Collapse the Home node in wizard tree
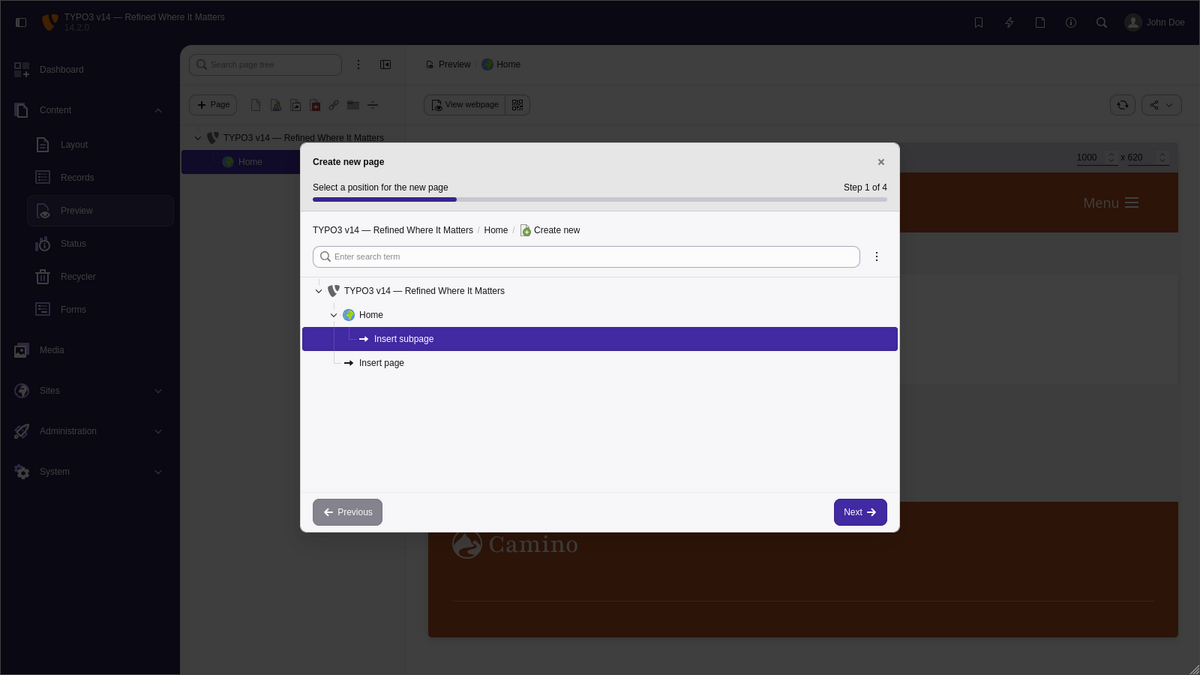Screen dimensions: 1200x675 tap(334, 315)
